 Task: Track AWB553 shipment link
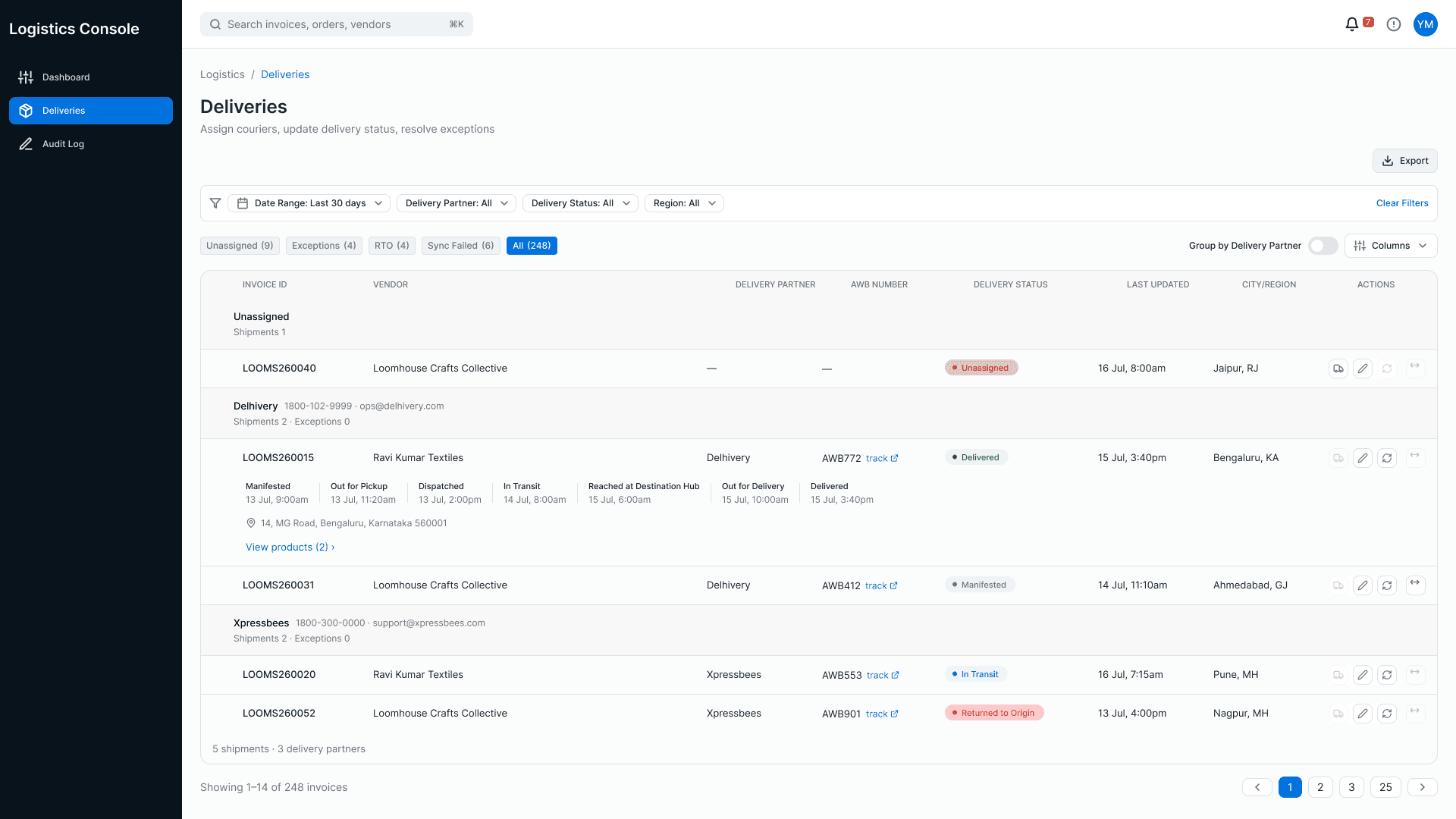click(x=883, y=676)
